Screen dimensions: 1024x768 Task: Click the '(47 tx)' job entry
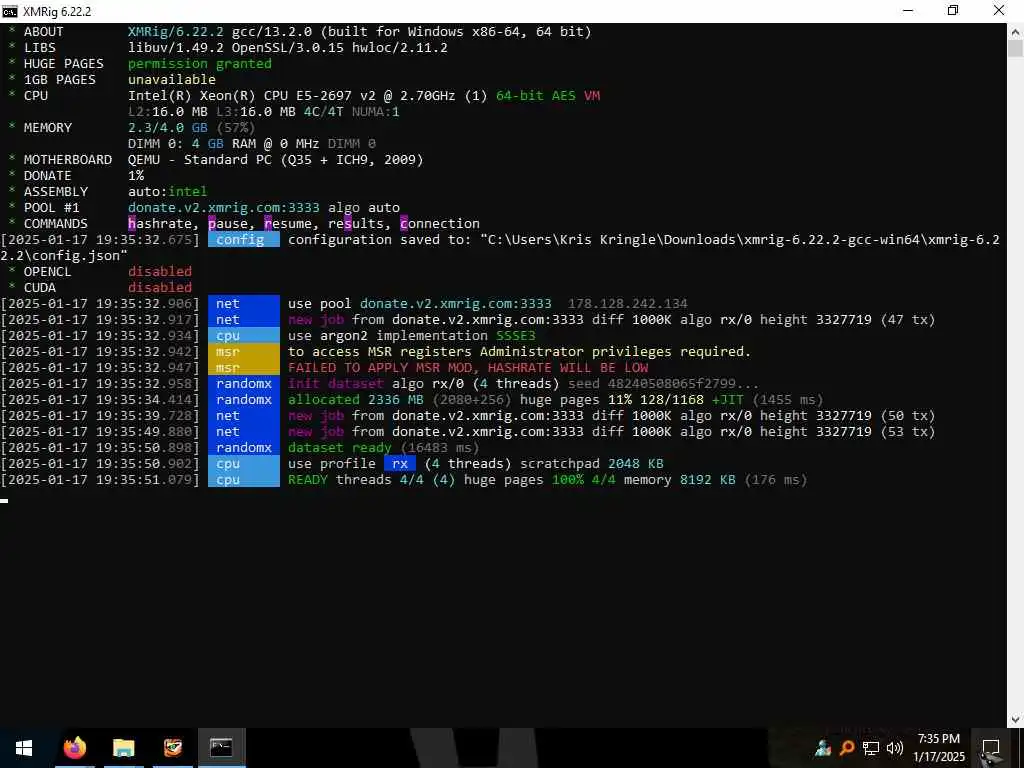(908, 319)
